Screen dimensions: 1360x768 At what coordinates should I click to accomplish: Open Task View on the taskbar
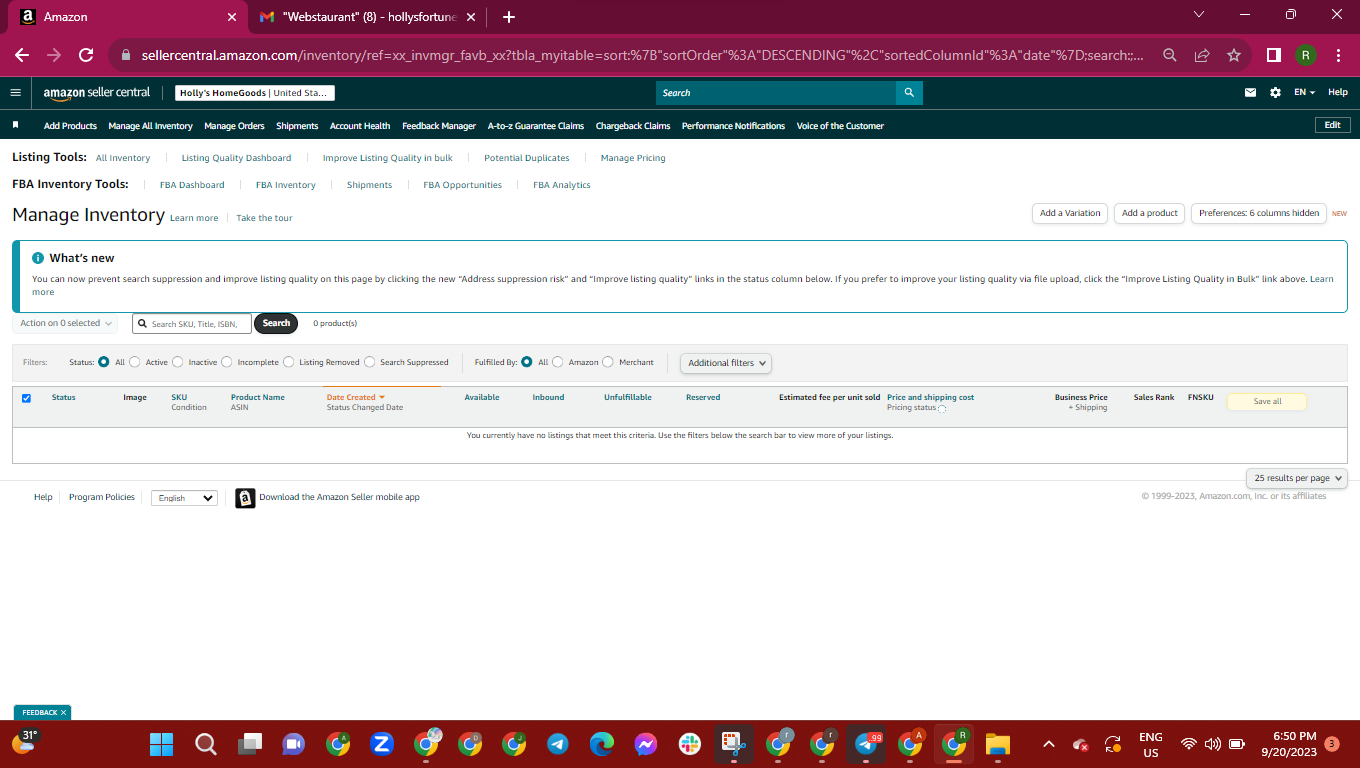(250, 744)
